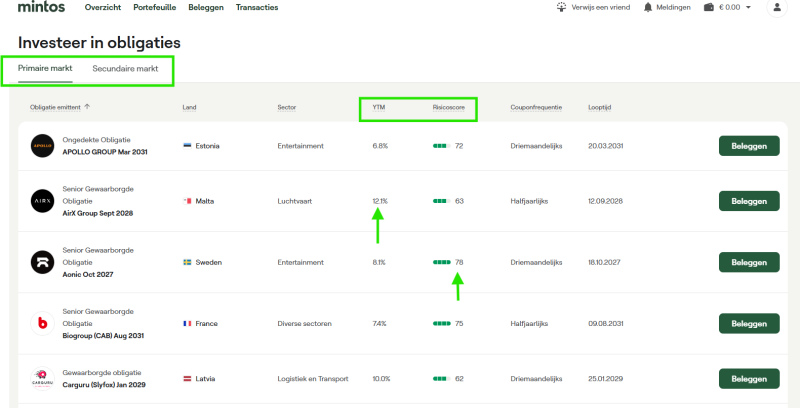This screenshot has height=408, width=800.
Task: Click the YTM column header
Action: tap(379, 107)
